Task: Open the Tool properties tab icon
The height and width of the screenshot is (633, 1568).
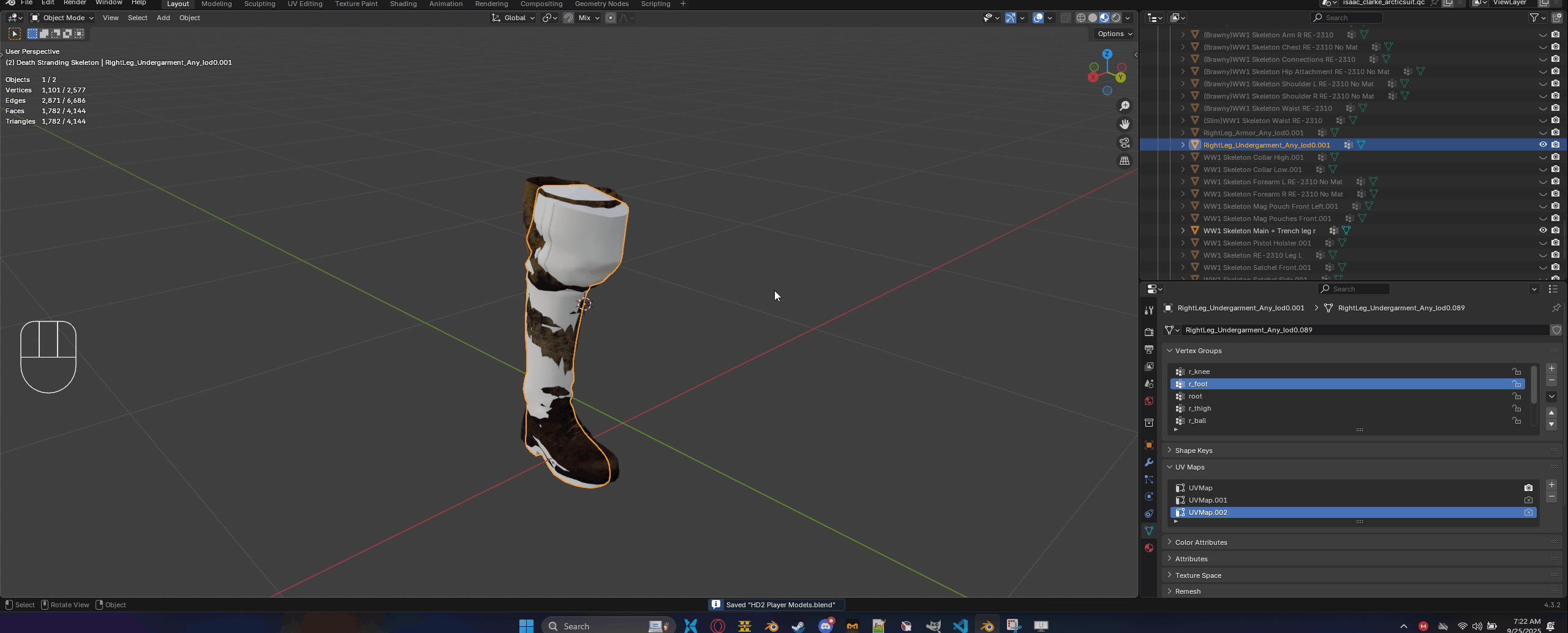Action: tap(1149, 310)
